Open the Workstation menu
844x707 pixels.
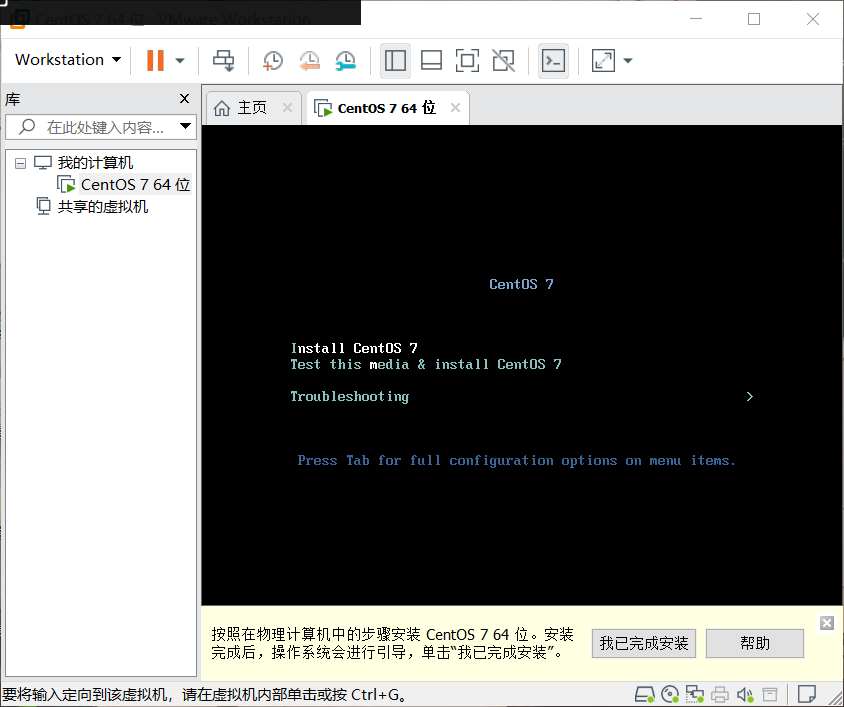click(x=68, y=60)
